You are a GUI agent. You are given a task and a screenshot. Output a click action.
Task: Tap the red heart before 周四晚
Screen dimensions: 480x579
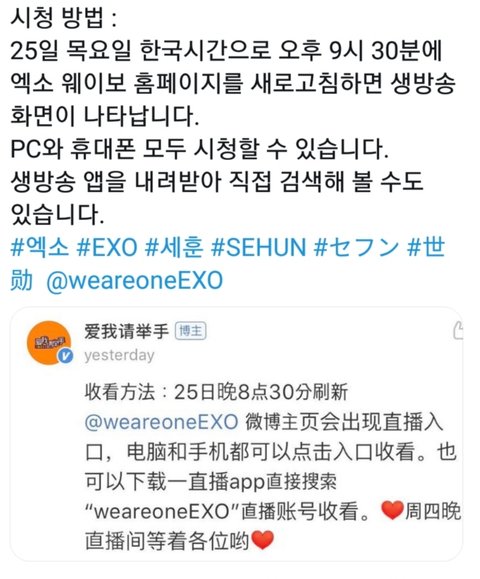(392, 511)
